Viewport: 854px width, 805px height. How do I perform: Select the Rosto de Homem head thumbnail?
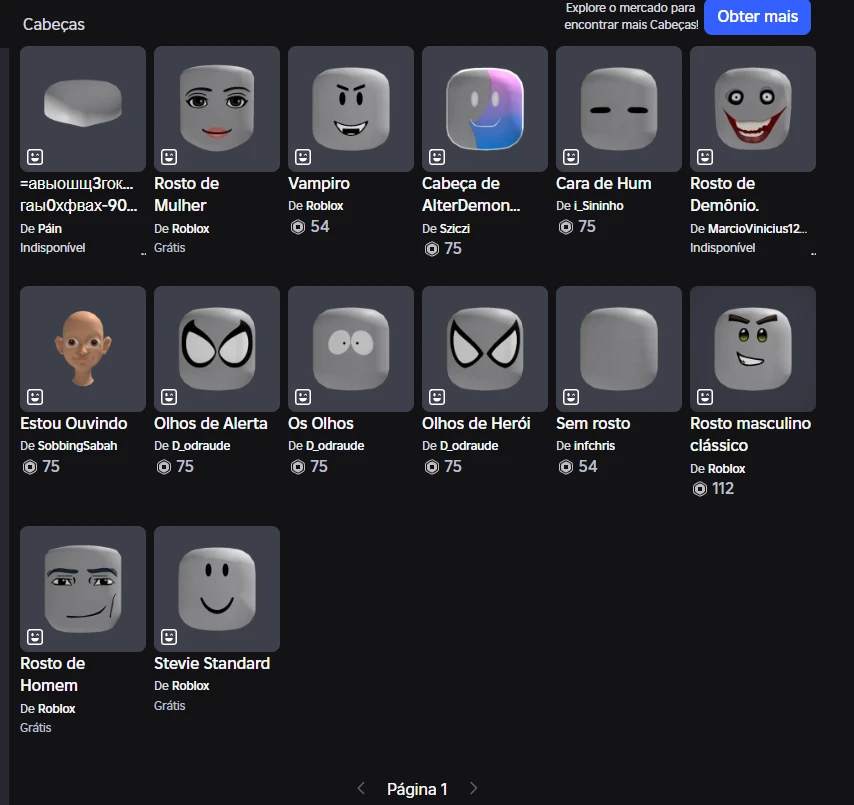[x=82, y=588]
